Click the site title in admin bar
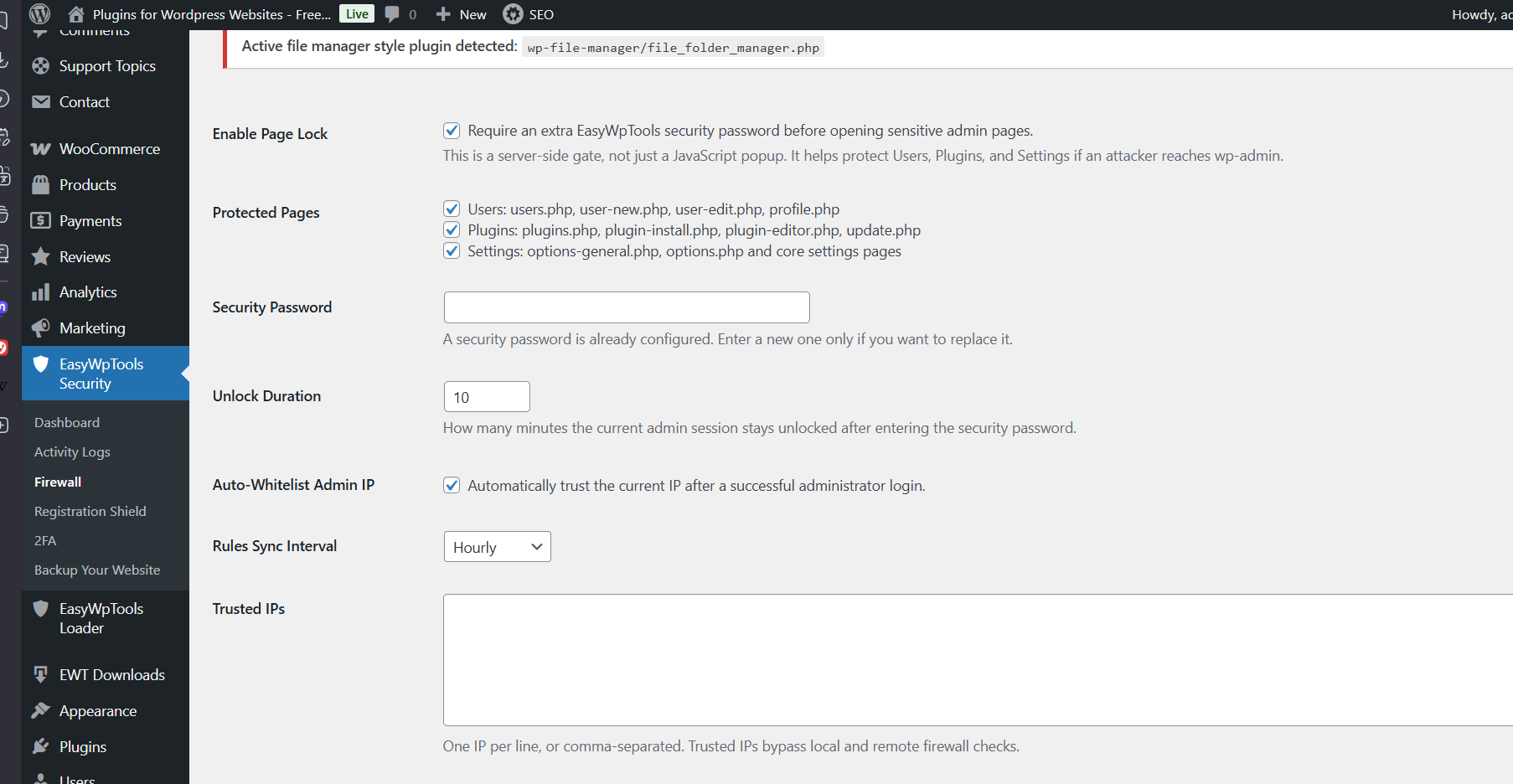Viewport: 1513px width, 784px height. pyautogui.click(x=212, y=14)
